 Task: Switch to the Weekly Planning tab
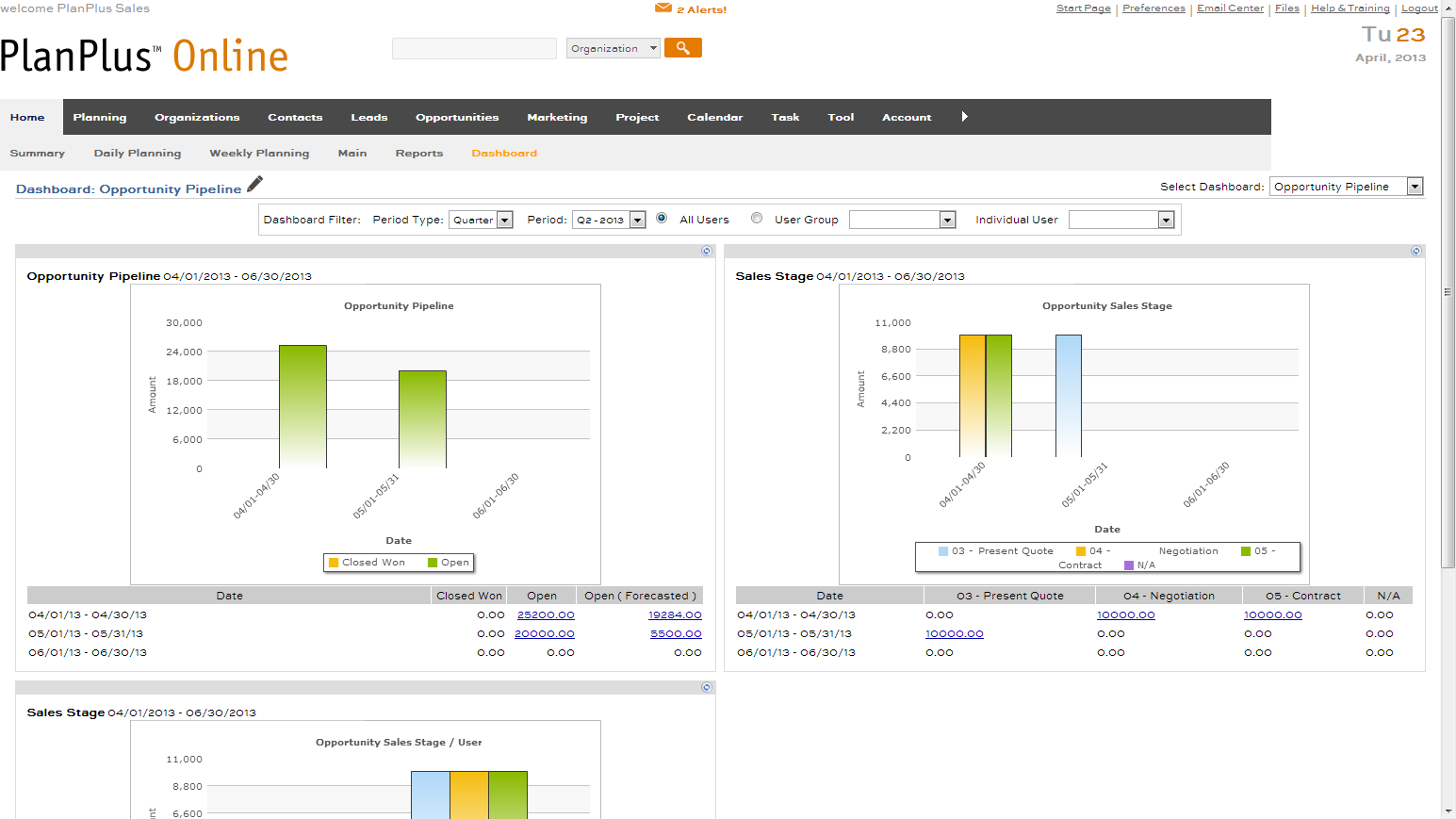259,153
